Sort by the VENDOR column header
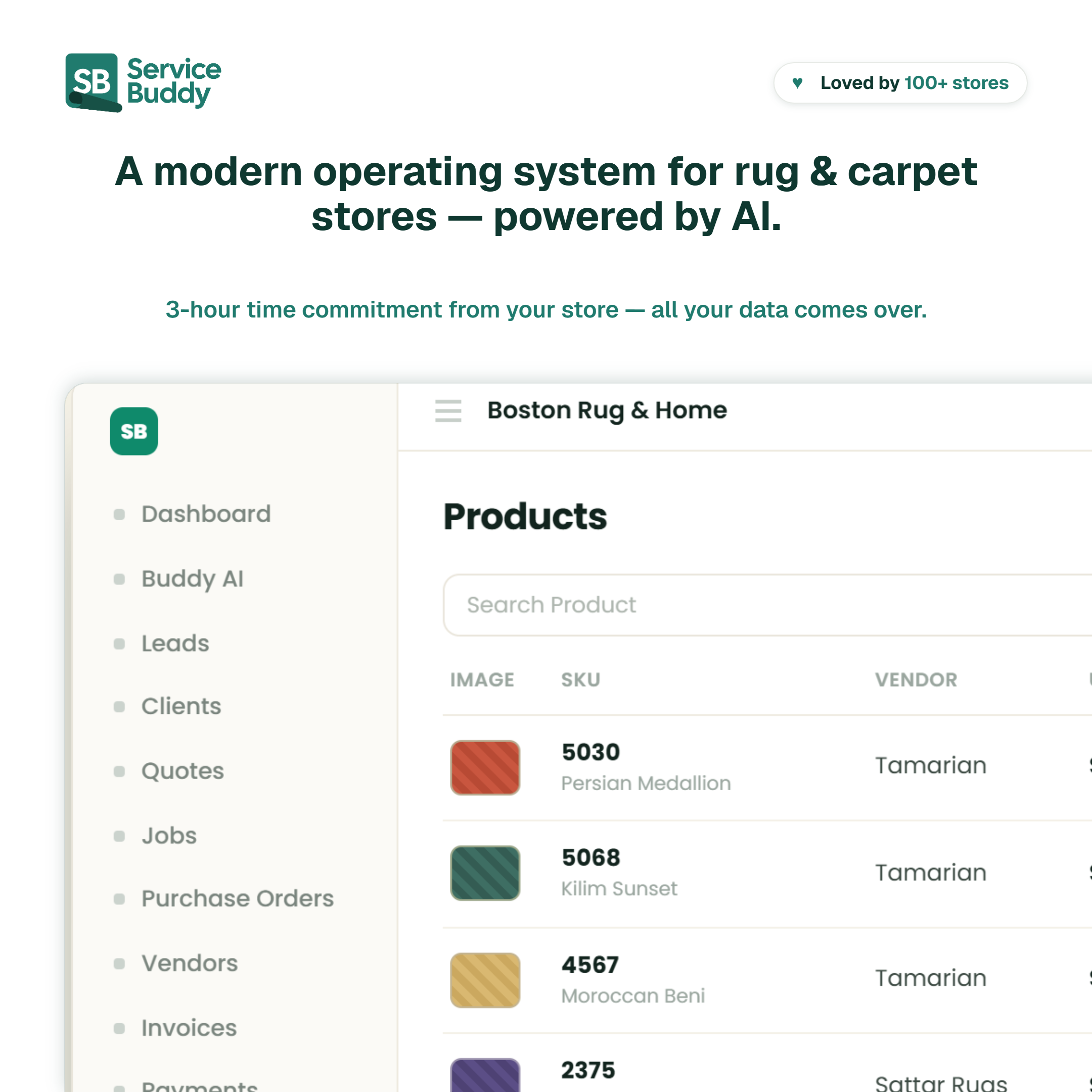The image size is (1092, 1092). point(916,679)
